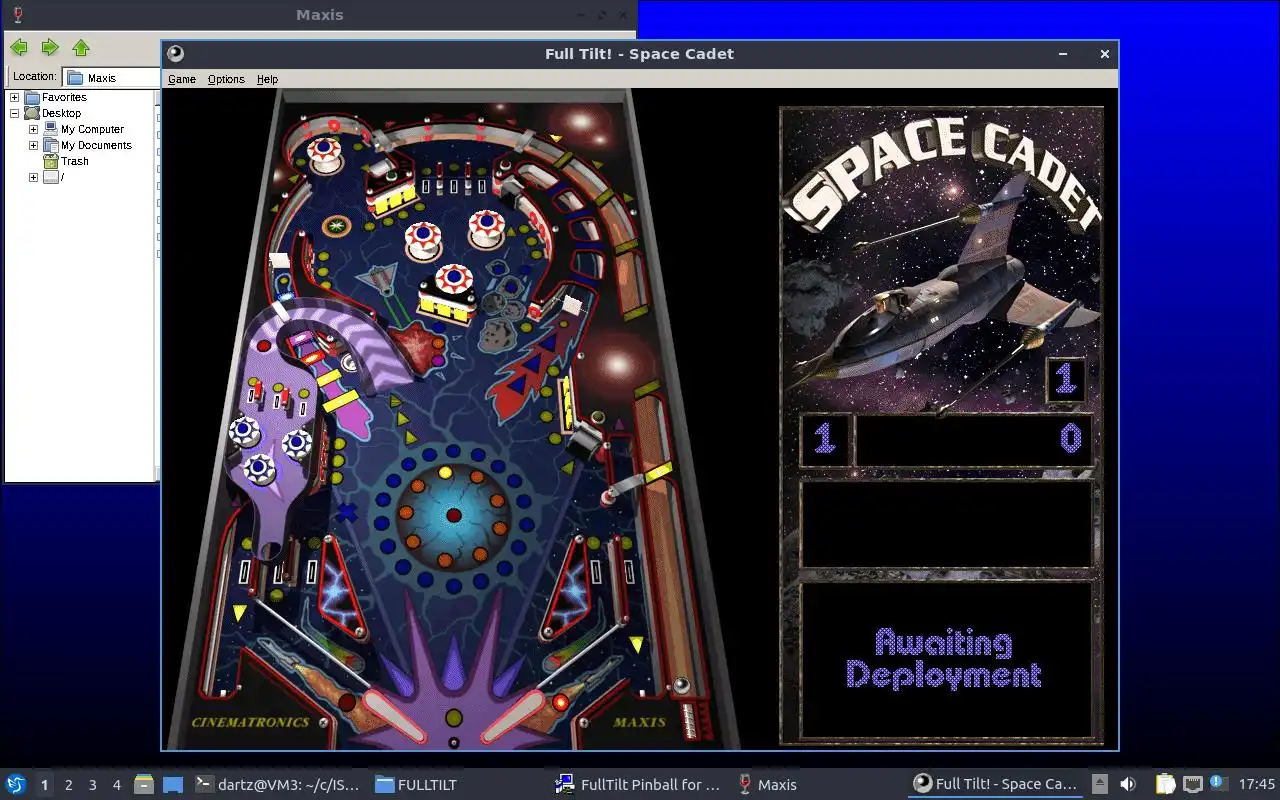The image size is (1280, 800).
Task: Switch to FullTilt Pinball for... taskbar entry
Action: 638,785
